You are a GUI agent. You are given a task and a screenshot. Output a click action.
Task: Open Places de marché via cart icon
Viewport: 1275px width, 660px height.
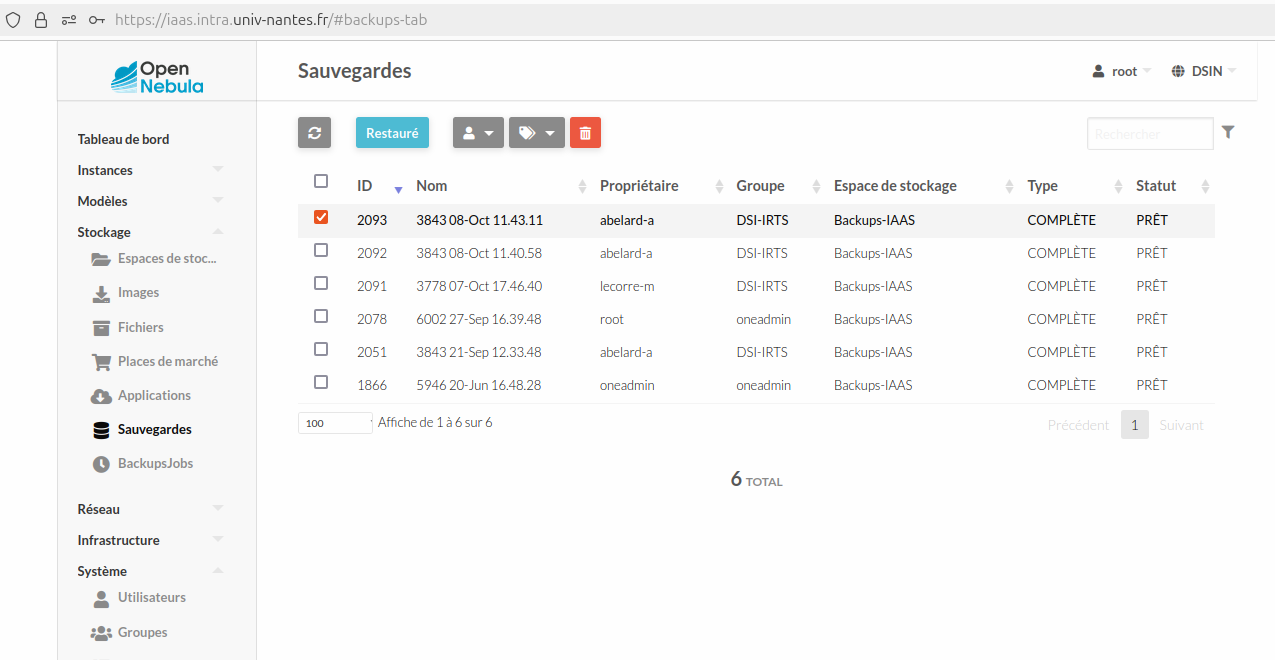point(100,361)
